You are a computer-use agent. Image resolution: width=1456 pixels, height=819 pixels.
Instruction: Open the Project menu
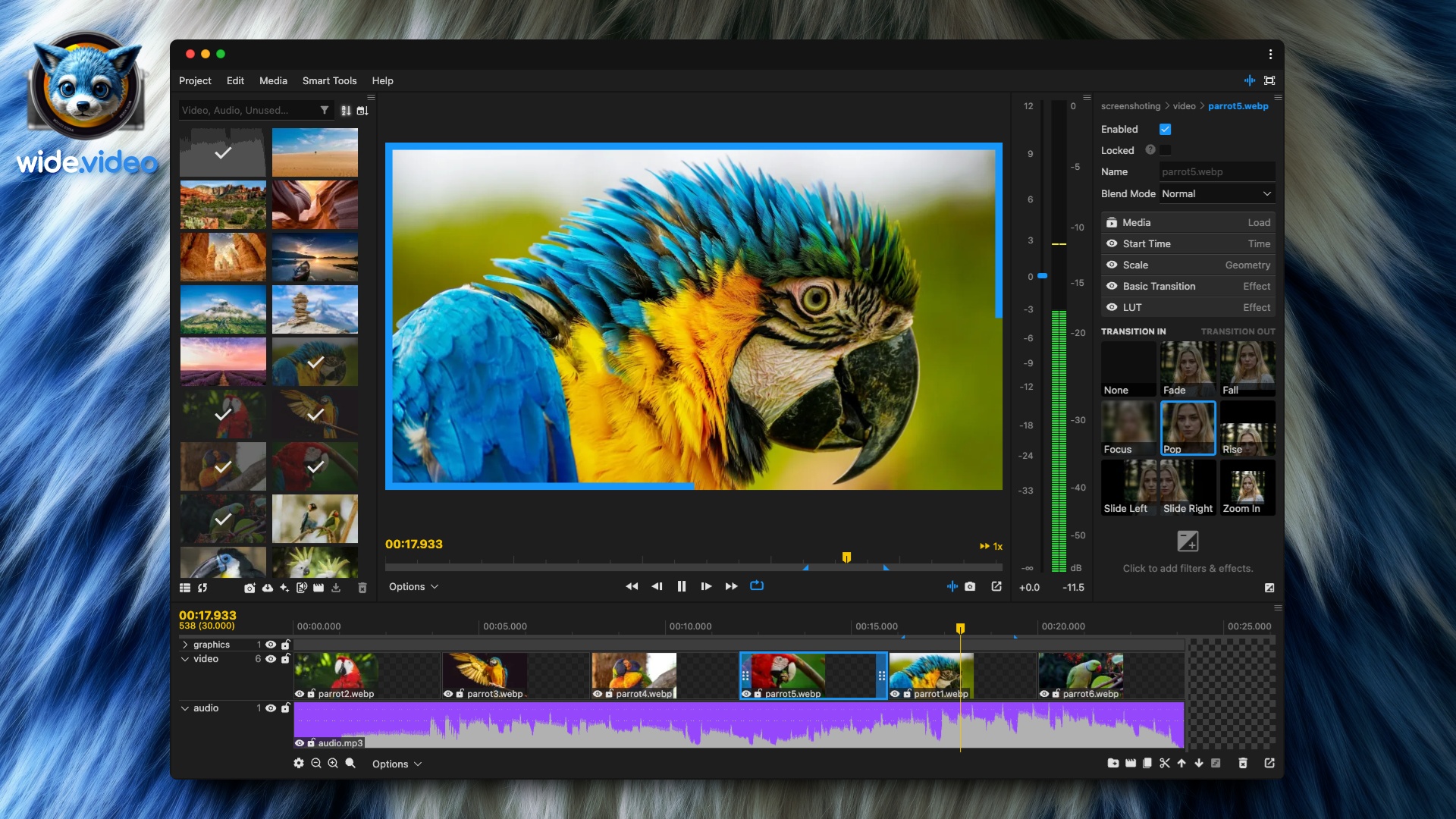point(195,80)
